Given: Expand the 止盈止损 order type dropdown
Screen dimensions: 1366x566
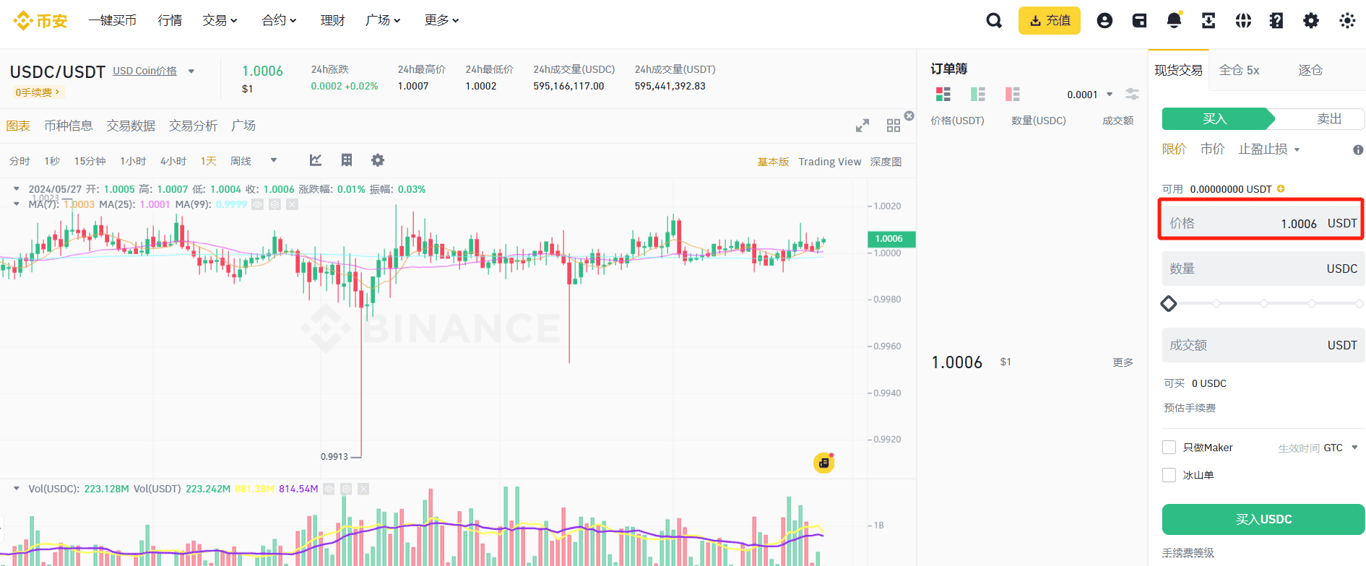Looking at the screenshot, I should (x=1269, y=149).
